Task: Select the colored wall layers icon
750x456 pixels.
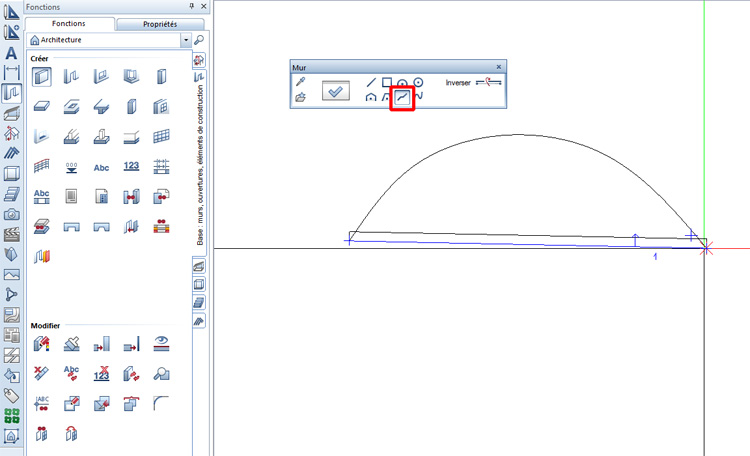Action: pyautogui.click(x=42, y=256)
